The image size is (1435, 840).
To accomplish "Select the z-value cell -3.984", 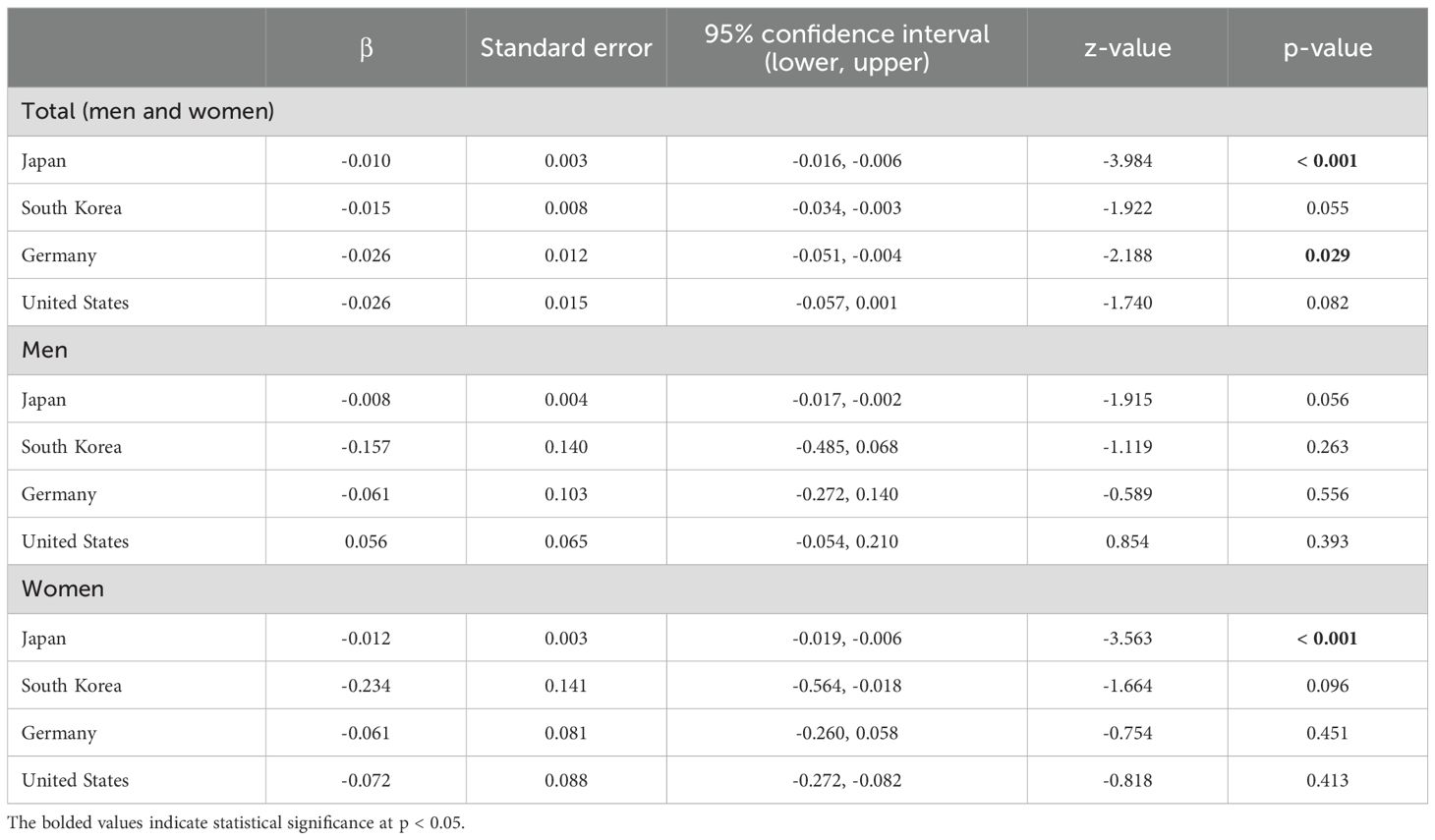I will (x=1127, y=160).
